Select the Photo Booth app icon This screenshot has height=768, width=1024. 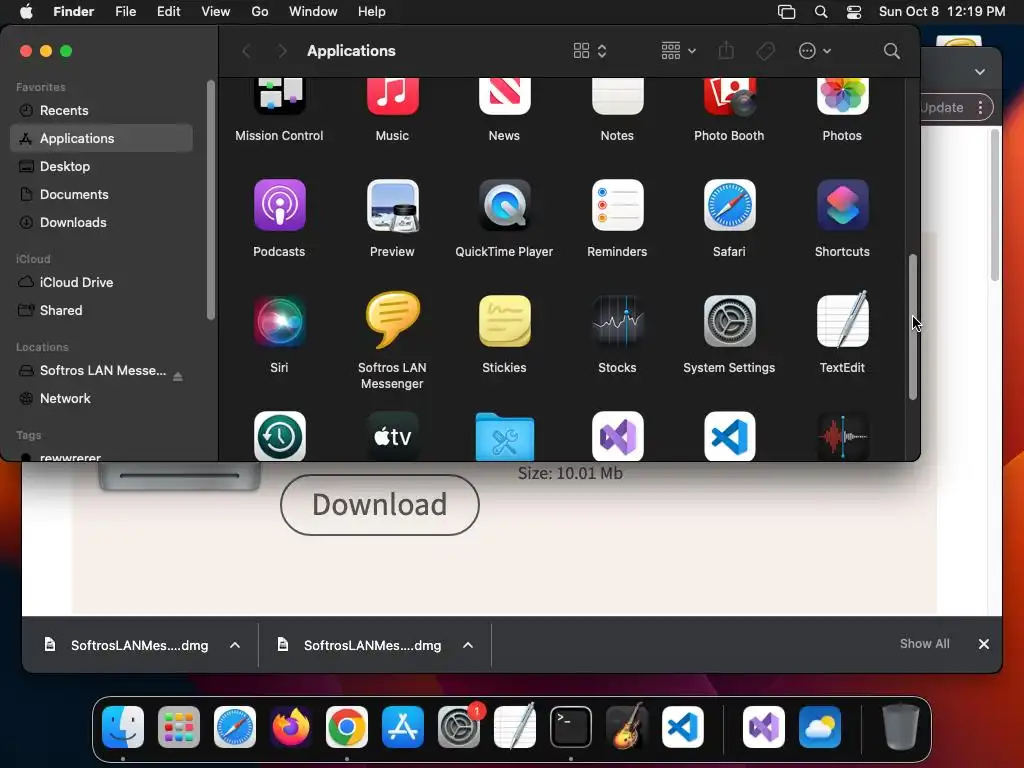pyautogui.click(x=729, y=96)
